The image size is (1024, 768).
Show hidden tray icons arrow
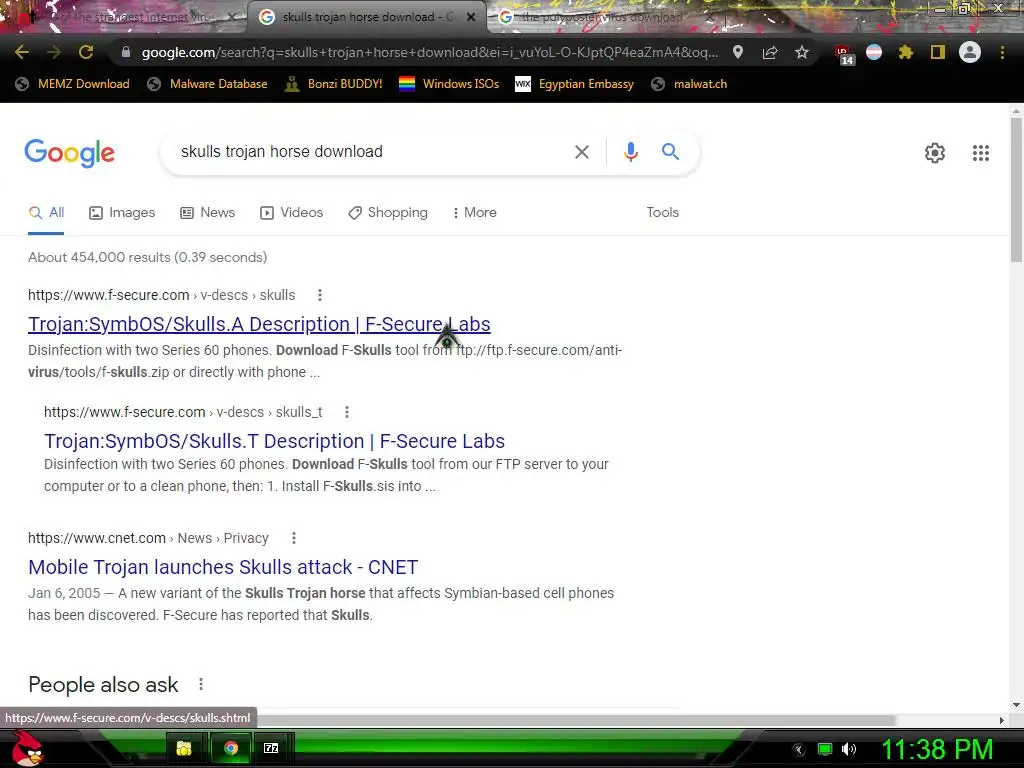coord(799,750)
